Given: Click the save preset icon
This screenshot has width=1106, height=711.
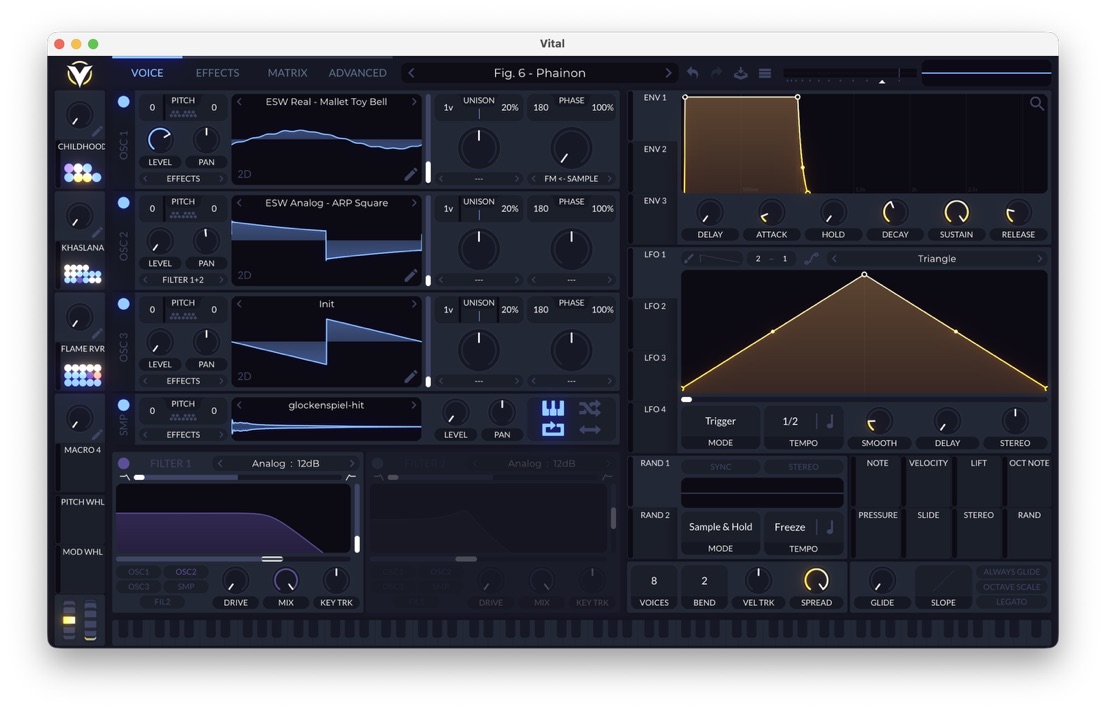Looking at the screenshot, I should [741, 73].
